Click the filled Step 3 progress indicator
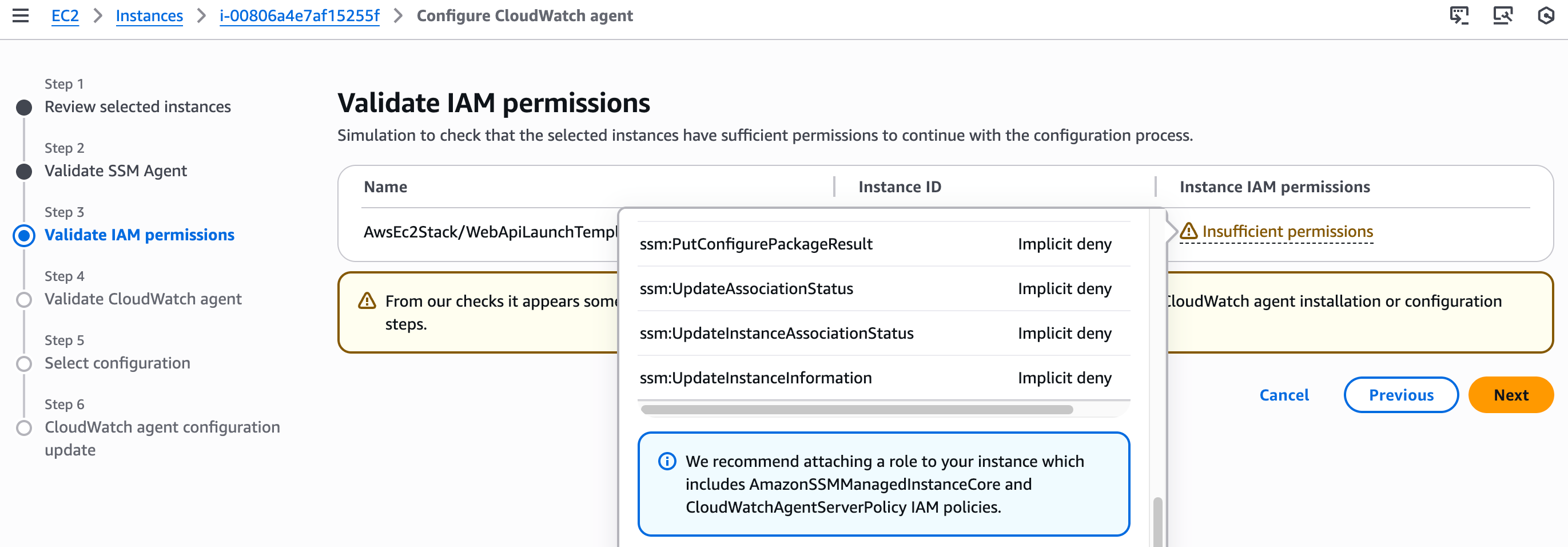 point(25,236)
